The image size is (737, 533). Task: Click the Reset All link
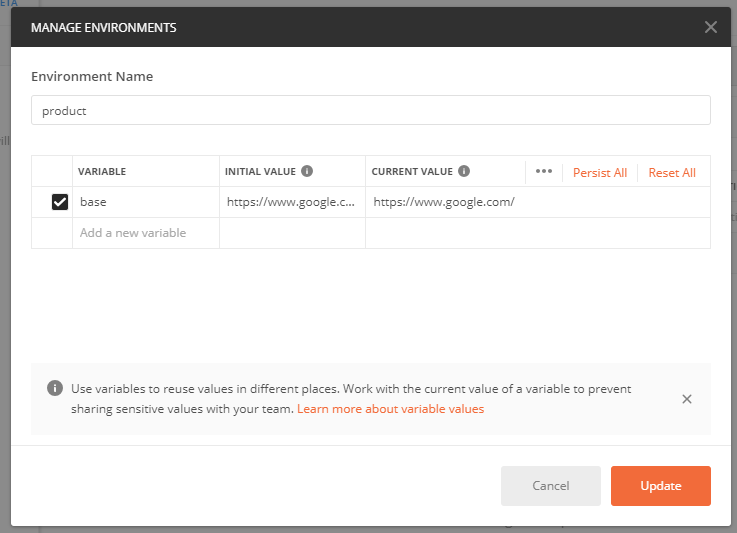[671, 173]
